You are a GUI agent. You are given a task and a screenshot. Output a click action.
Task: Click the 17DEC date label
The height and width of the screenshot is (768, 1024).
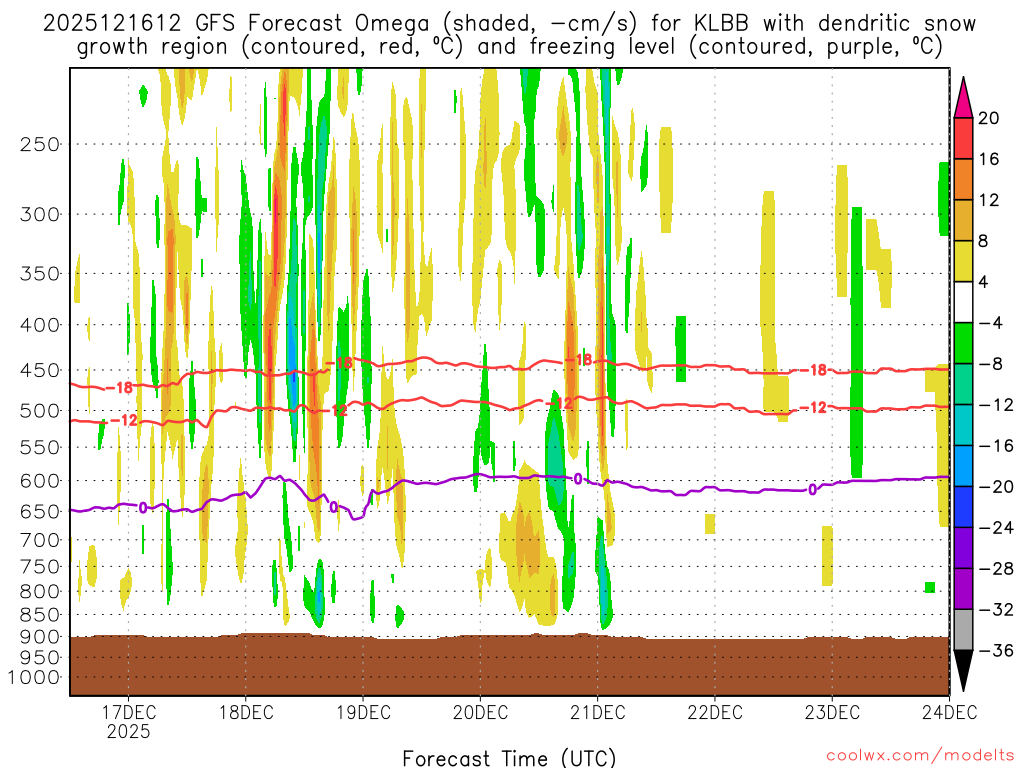(129, 712)
